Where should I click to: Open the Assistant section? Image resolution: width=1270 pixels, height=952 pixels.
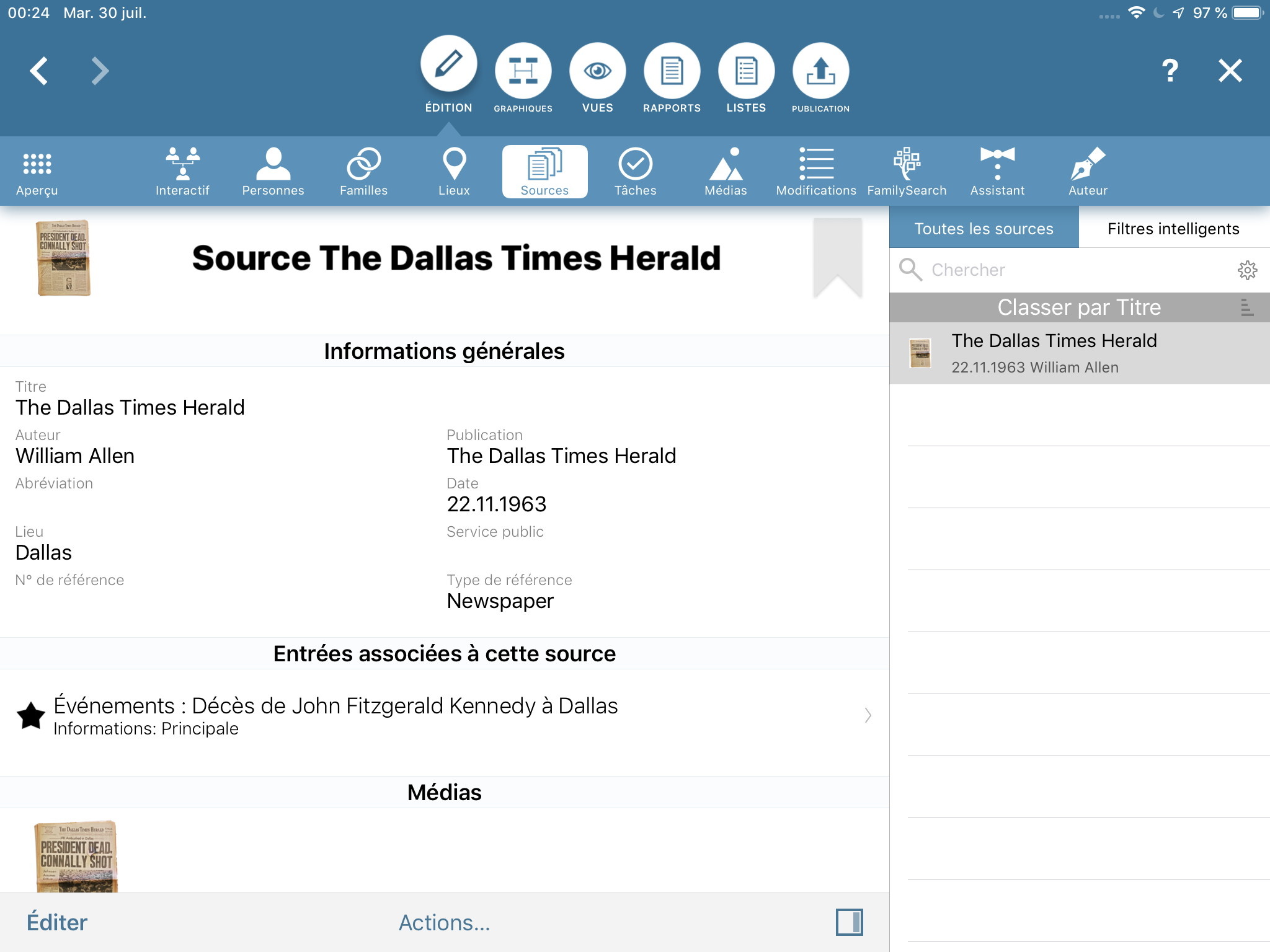point(997,172)
